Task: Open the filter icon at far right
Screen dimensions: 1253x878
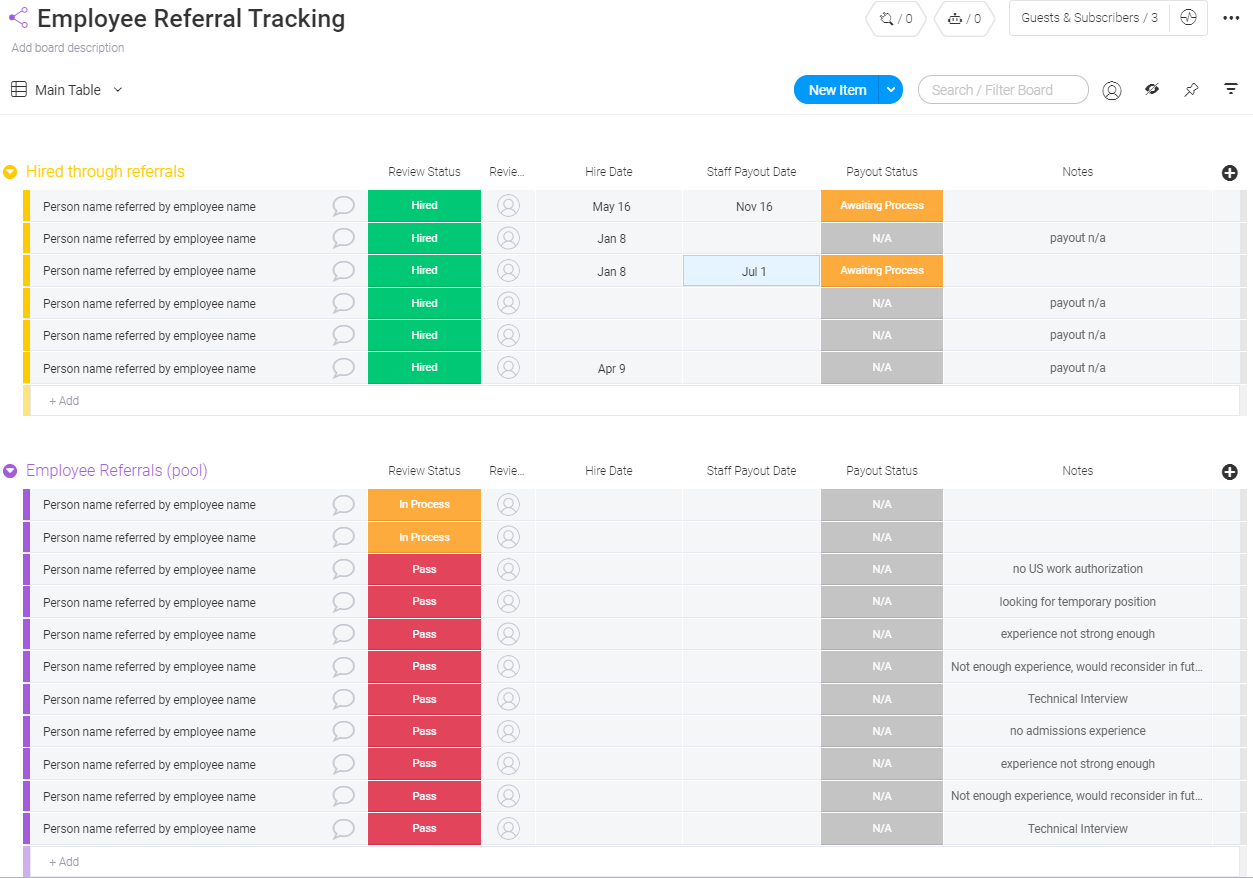Action: point(1231,90)
